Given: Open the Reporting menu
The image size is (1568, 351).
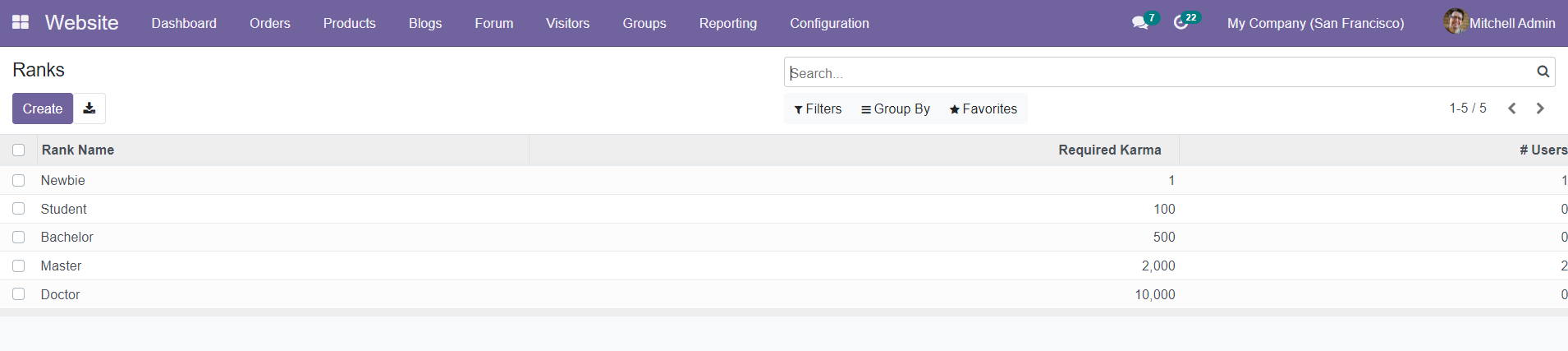Looking at the screenshot, I should click(728, 23).
